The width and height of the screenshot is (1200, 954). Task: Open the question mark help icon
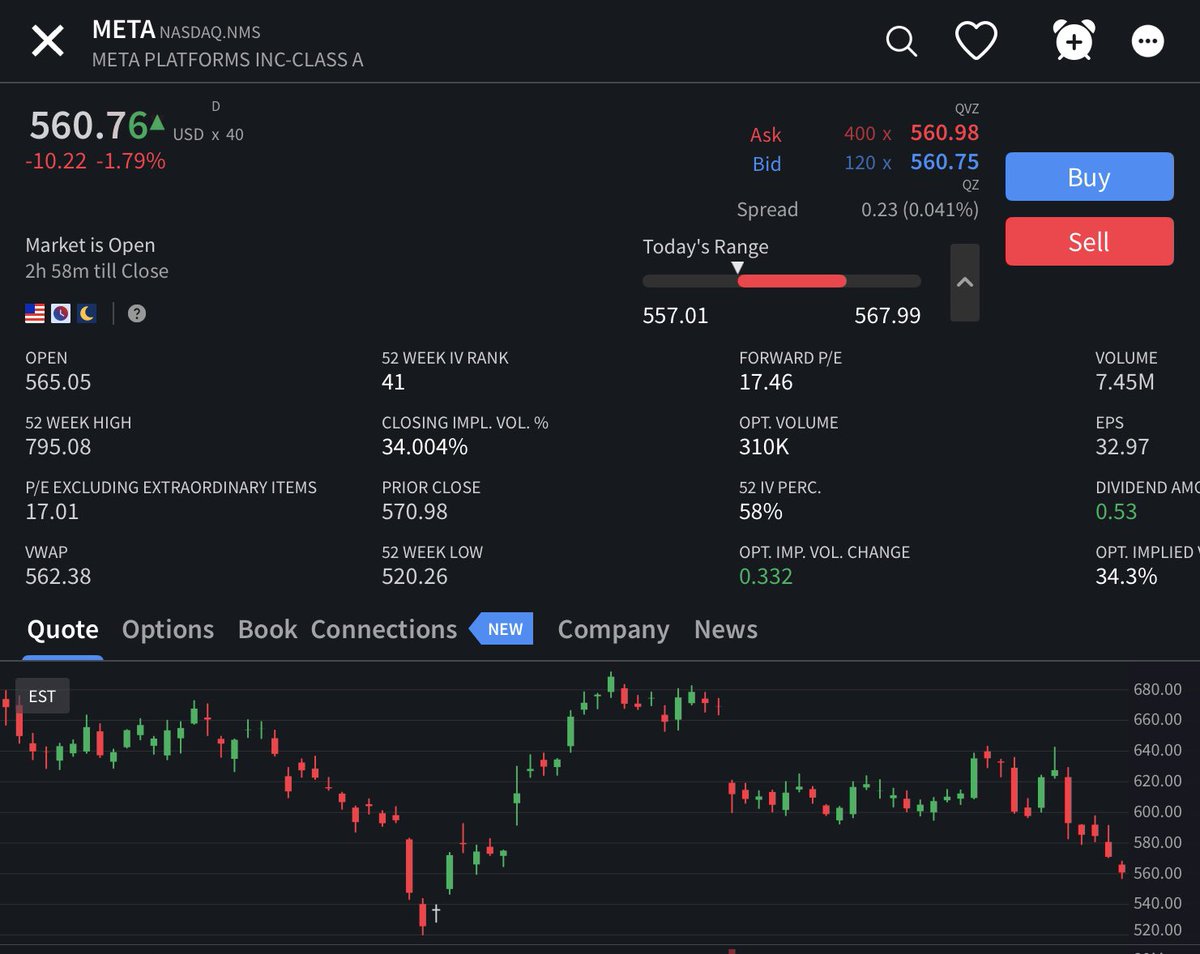[137, 313]
